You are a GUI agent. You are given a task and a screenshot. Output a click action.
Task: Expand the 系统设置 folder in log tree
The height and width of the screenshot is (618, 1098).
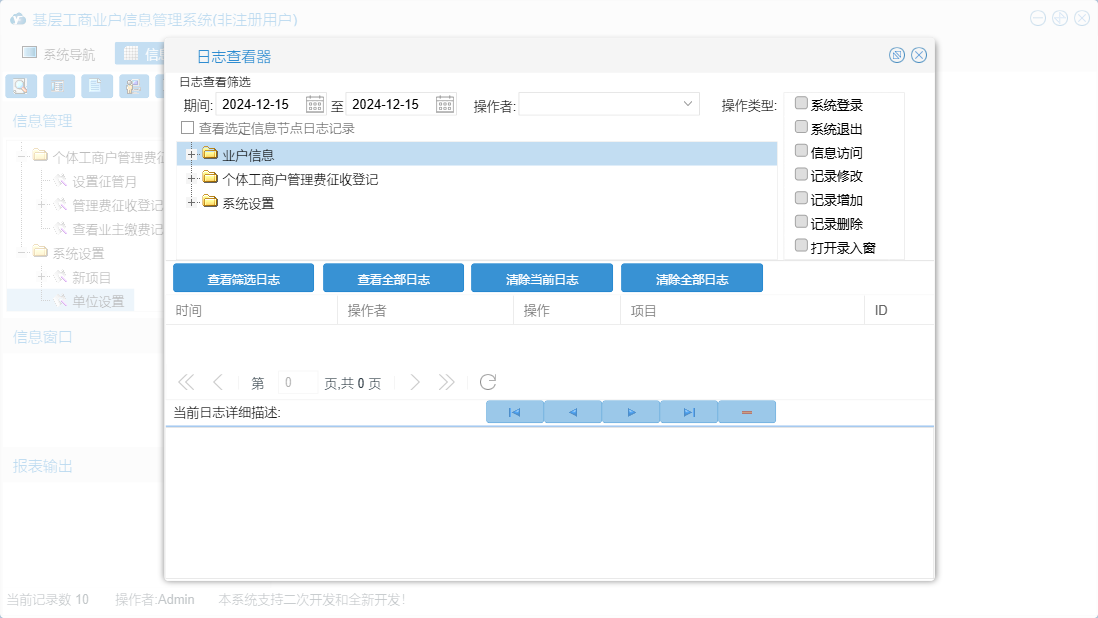[x=190, y=203]
